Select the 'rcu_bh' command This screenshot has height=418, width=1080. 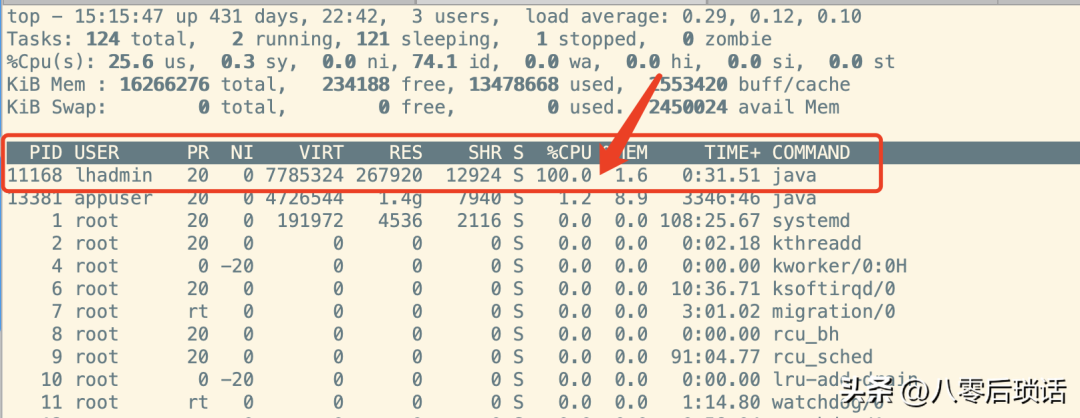805,335
